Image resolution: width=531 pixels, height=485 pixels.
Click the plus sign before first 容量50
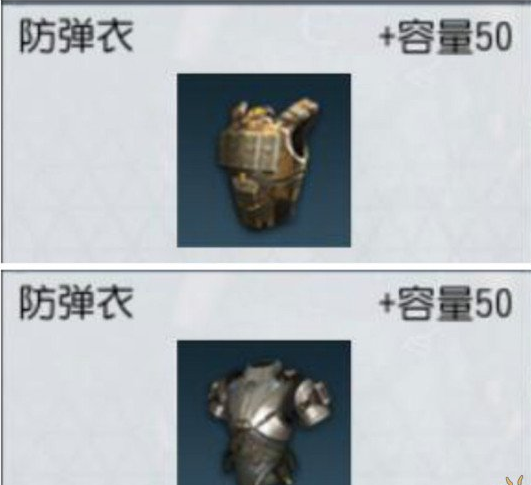tap(387, 36)
